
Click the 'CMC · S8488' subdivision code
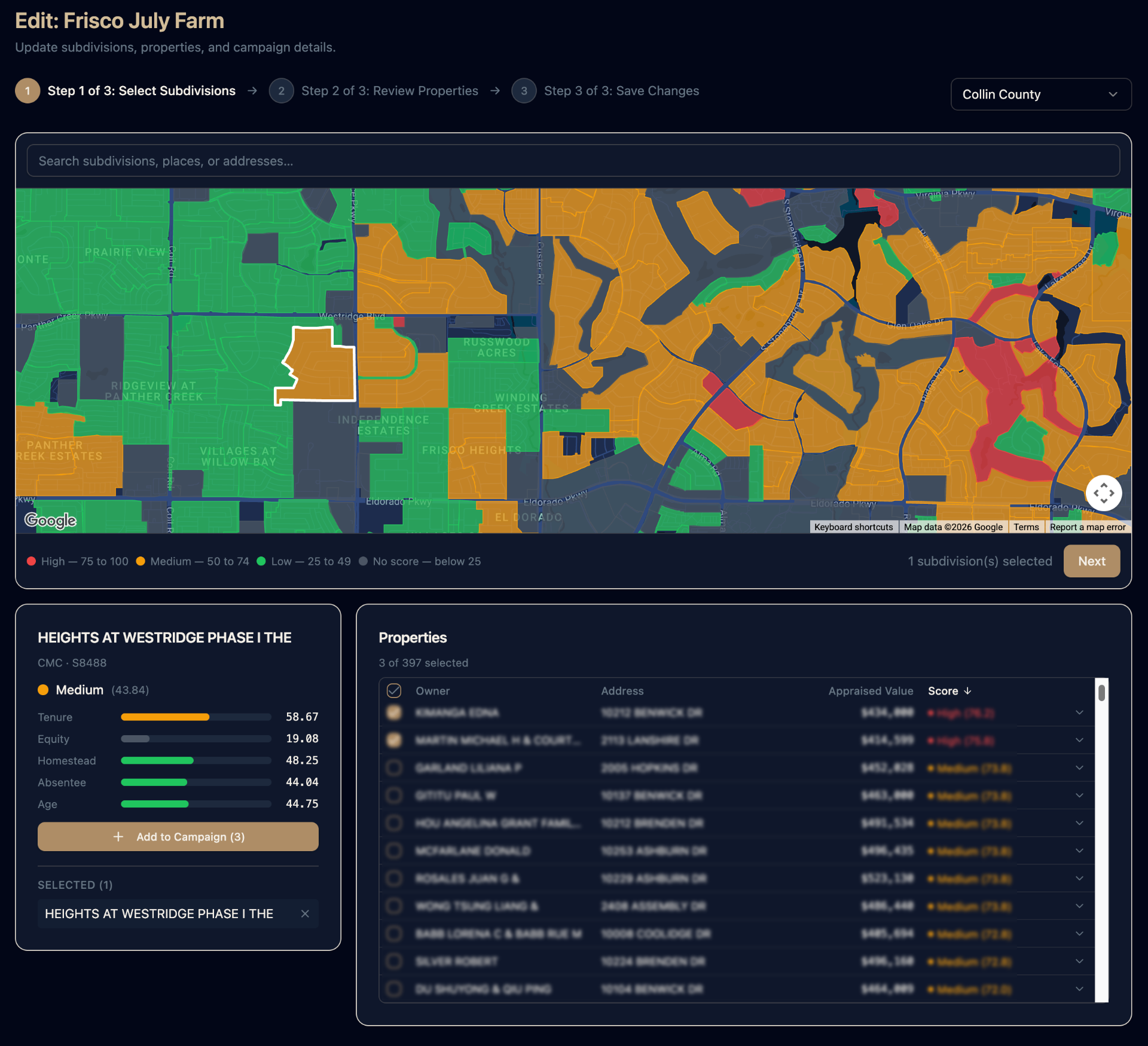[72, 663]
